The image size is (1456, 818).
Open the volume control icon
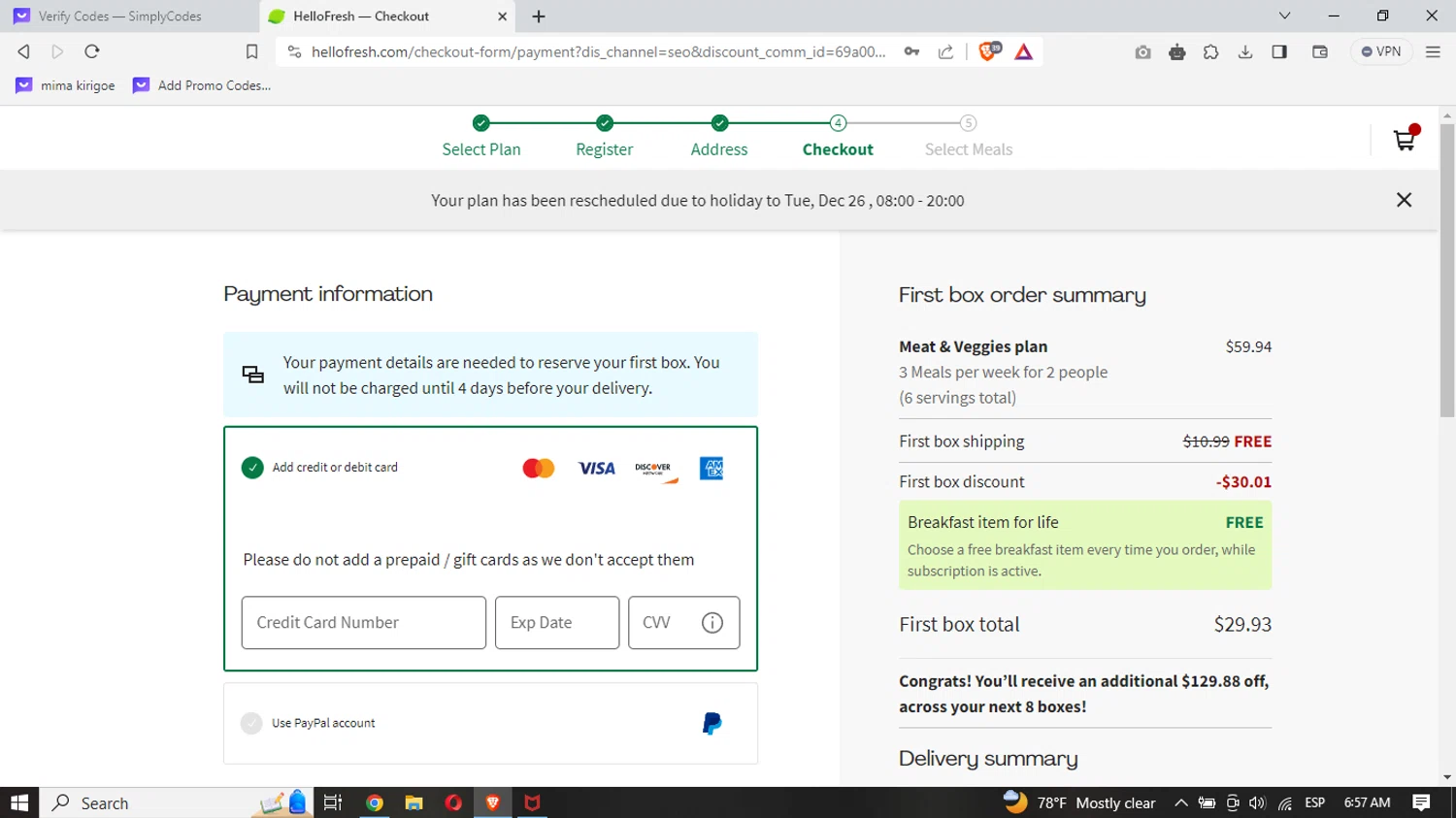(1257, 802)
